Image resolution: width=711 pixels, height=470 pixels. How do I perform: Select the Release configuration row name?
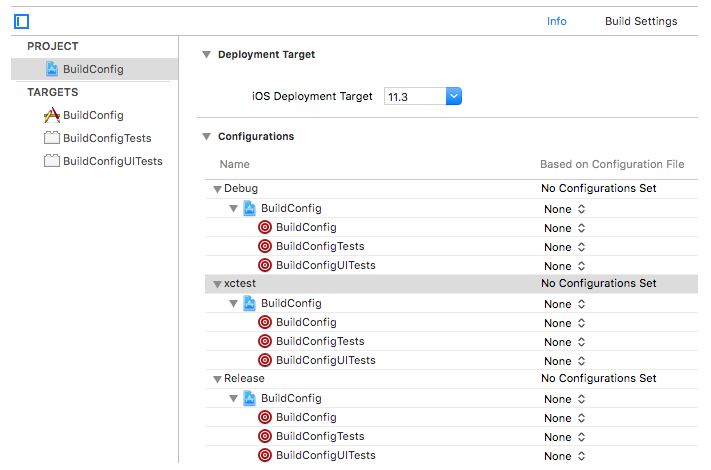coord(245,379)
